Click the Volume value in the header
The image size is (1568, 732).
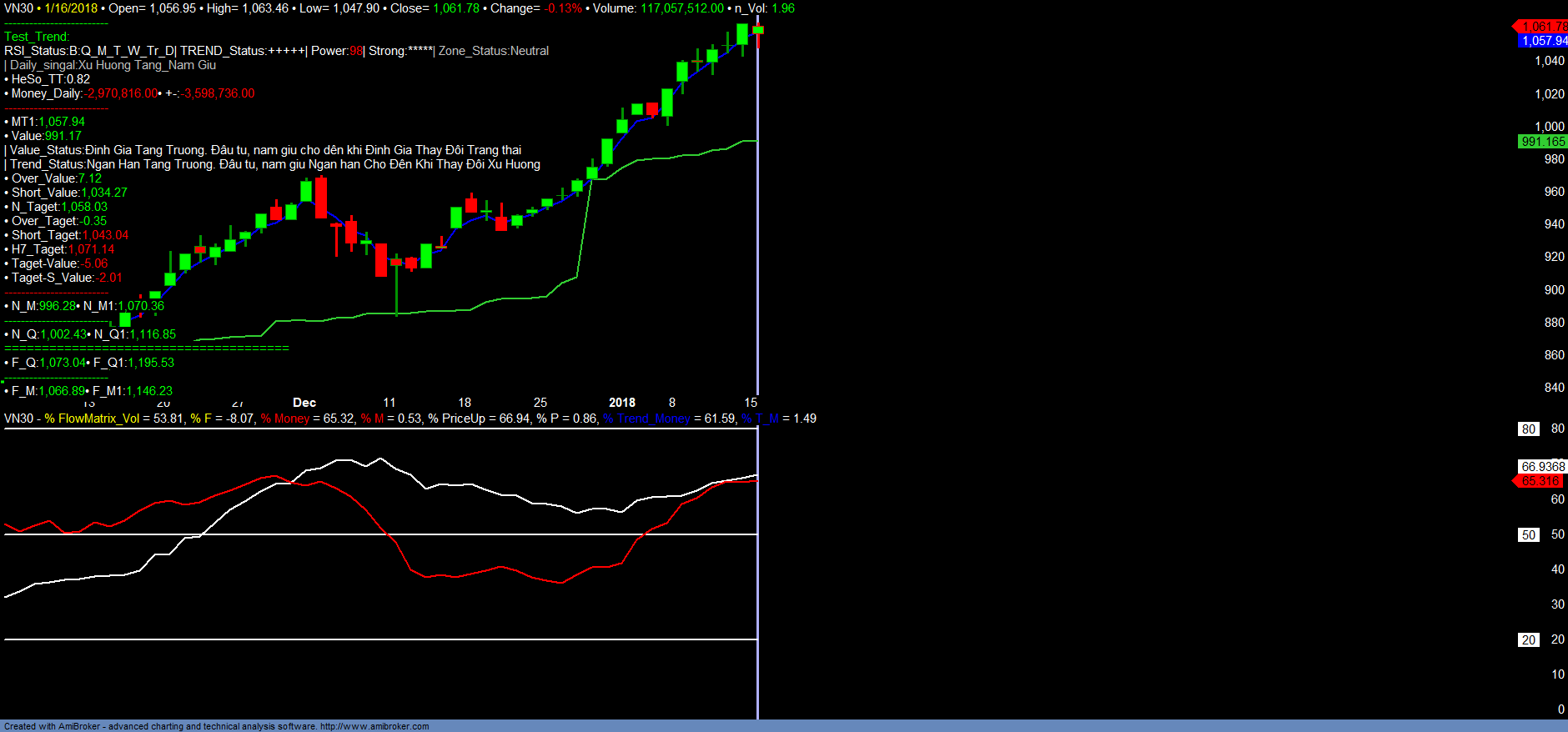pyautogui.click(x=681, y=8)
